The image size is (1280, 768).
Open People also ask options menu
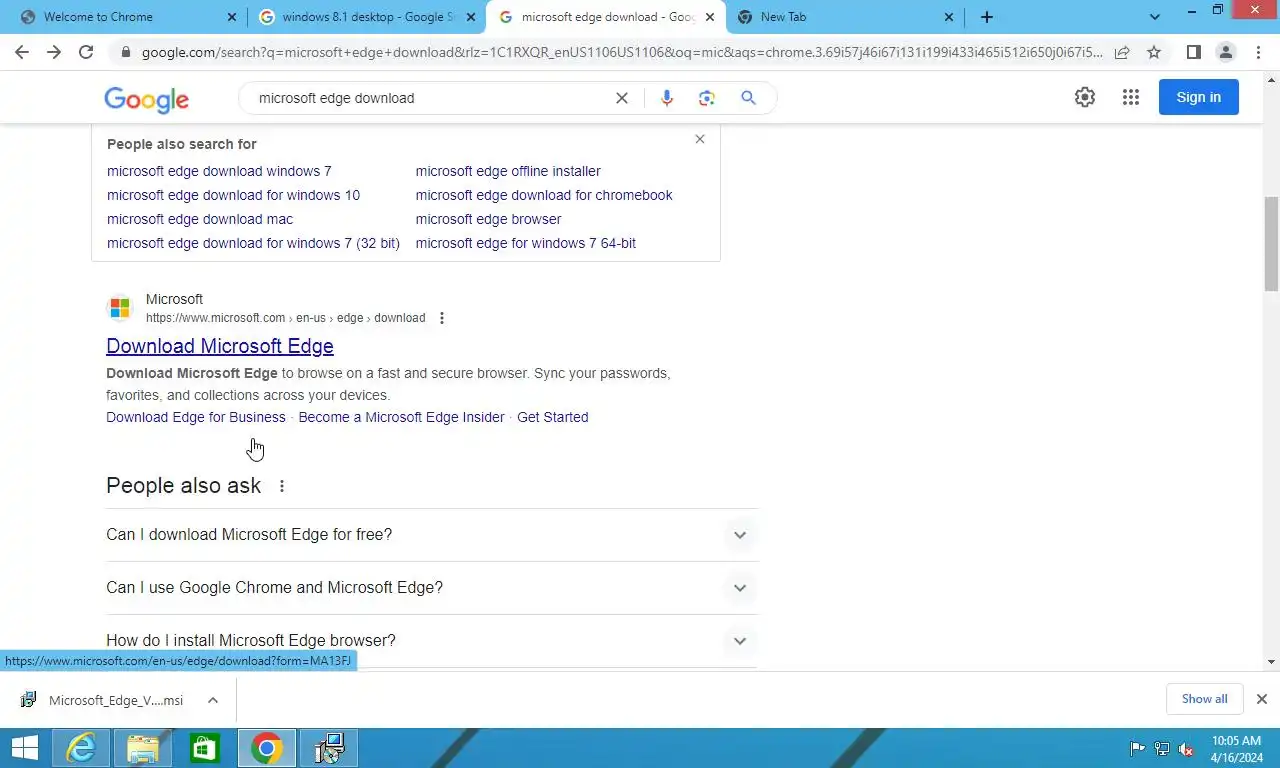[282, 486]
